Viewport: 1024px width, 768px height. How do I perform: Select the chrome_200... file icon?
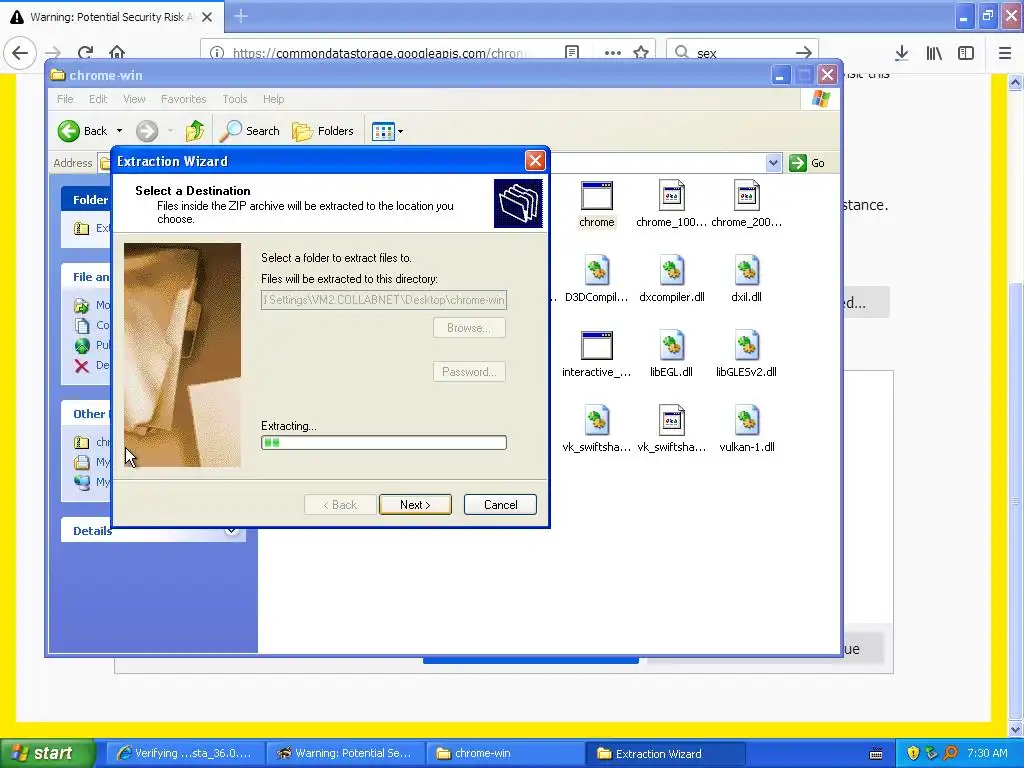746,196
